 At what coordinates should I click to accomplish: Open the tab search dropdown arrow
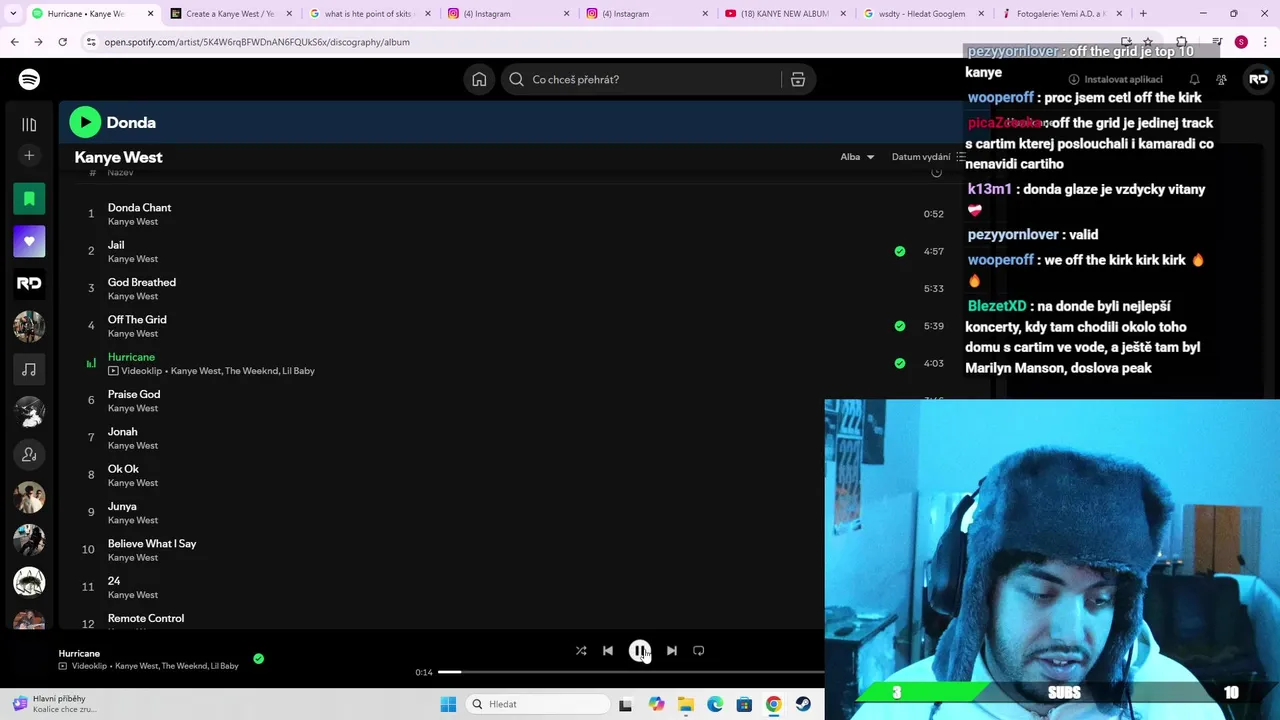point(13,14)
